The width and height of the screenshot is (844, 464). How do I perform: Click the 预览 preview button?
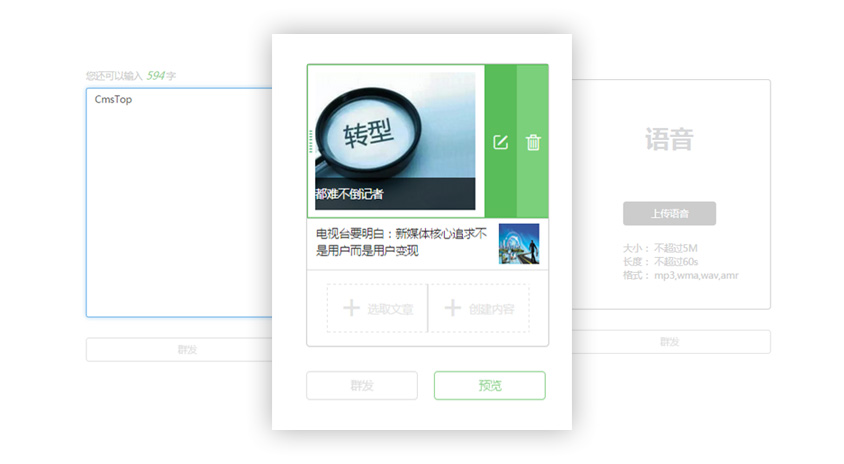(490, 385)
